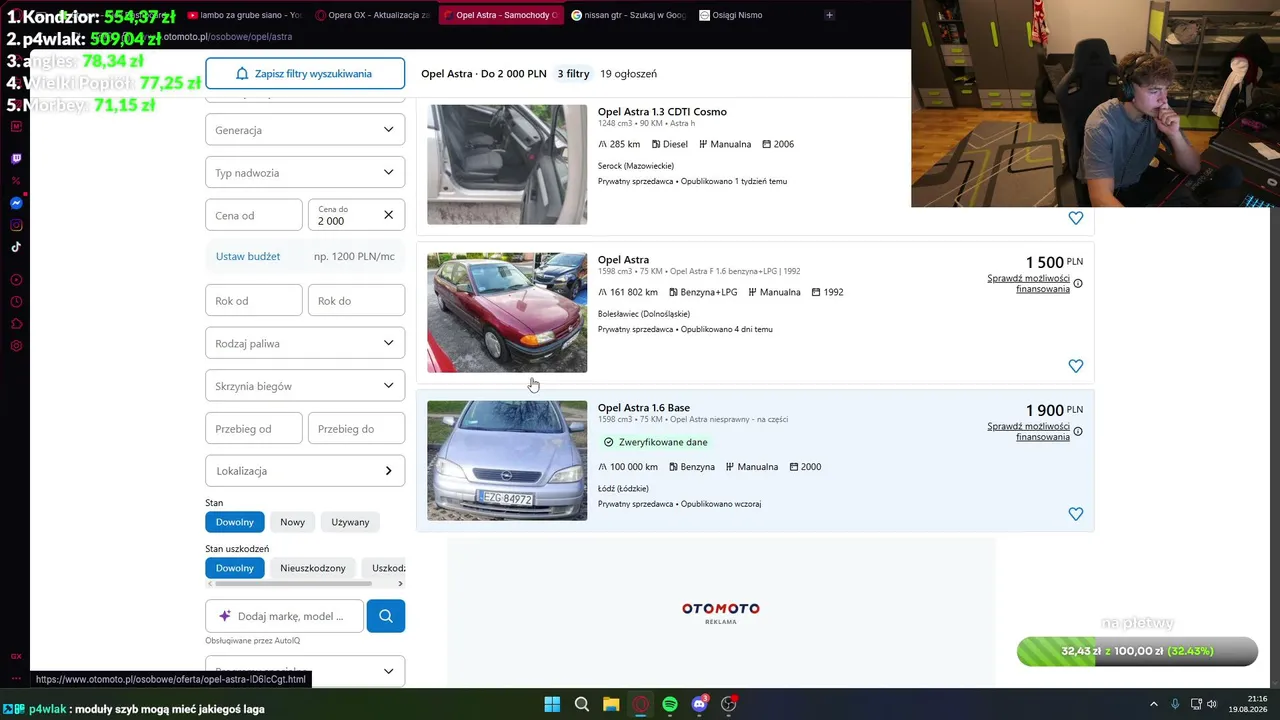Select Używany condition filter
This screenshot has width=1280, height=720.
pos(350,522)
